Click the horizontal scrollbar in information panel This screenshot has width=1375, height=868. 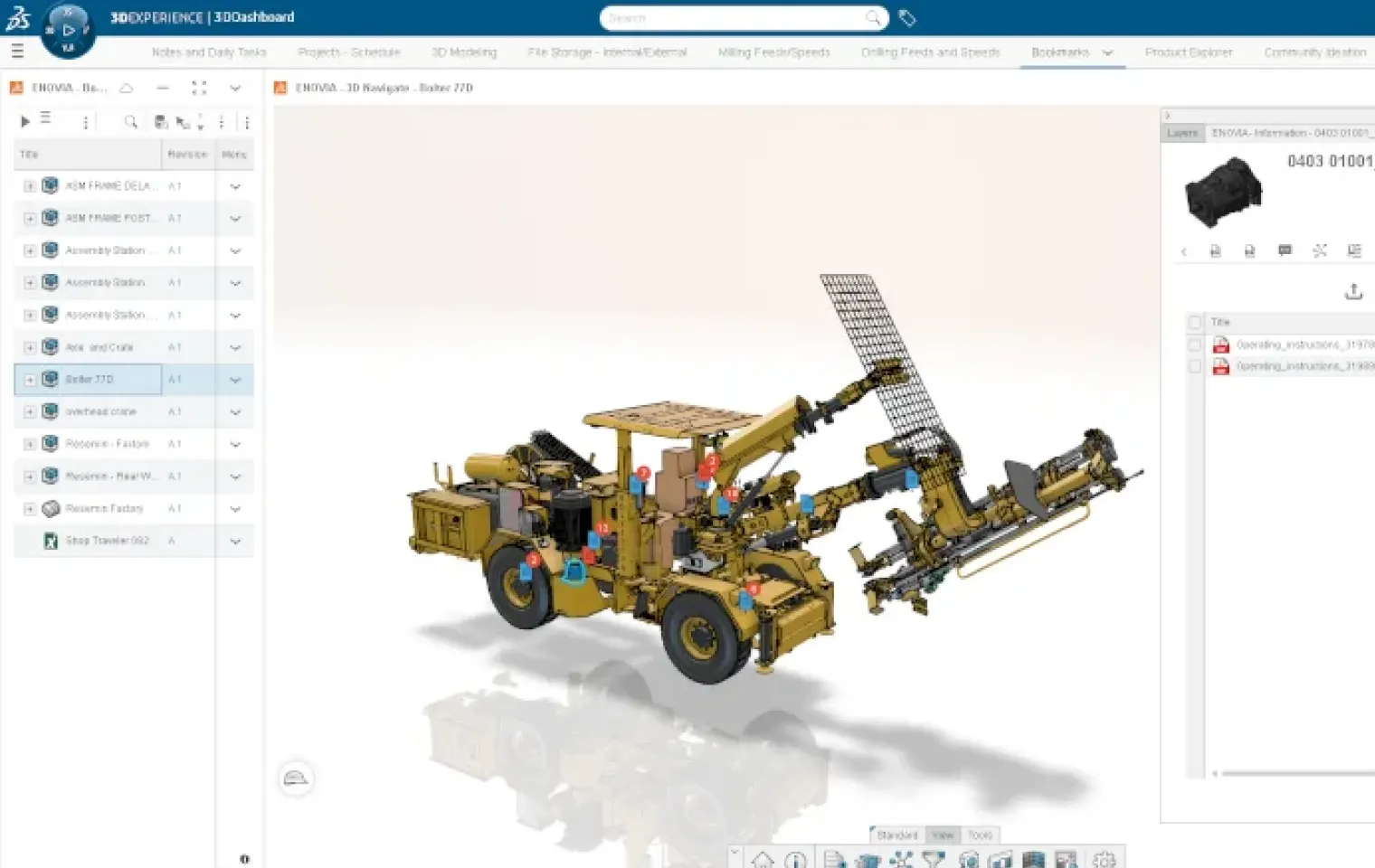click(1297, 773)
